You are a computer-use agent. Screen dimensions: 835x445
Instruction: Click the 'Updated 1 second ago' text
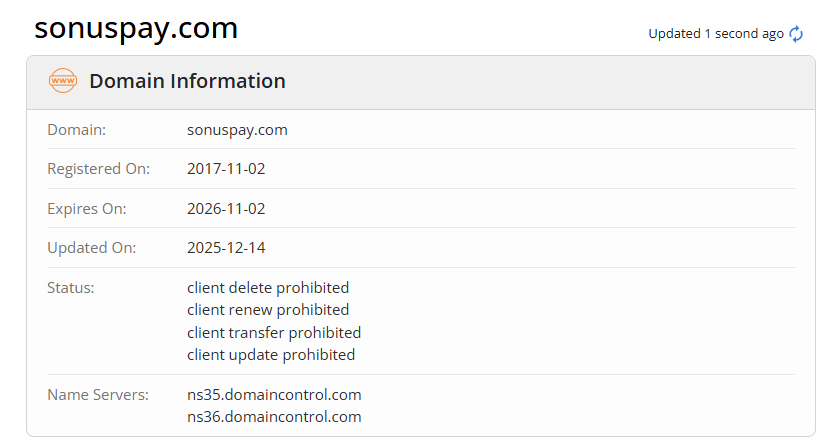pos(716,34)
